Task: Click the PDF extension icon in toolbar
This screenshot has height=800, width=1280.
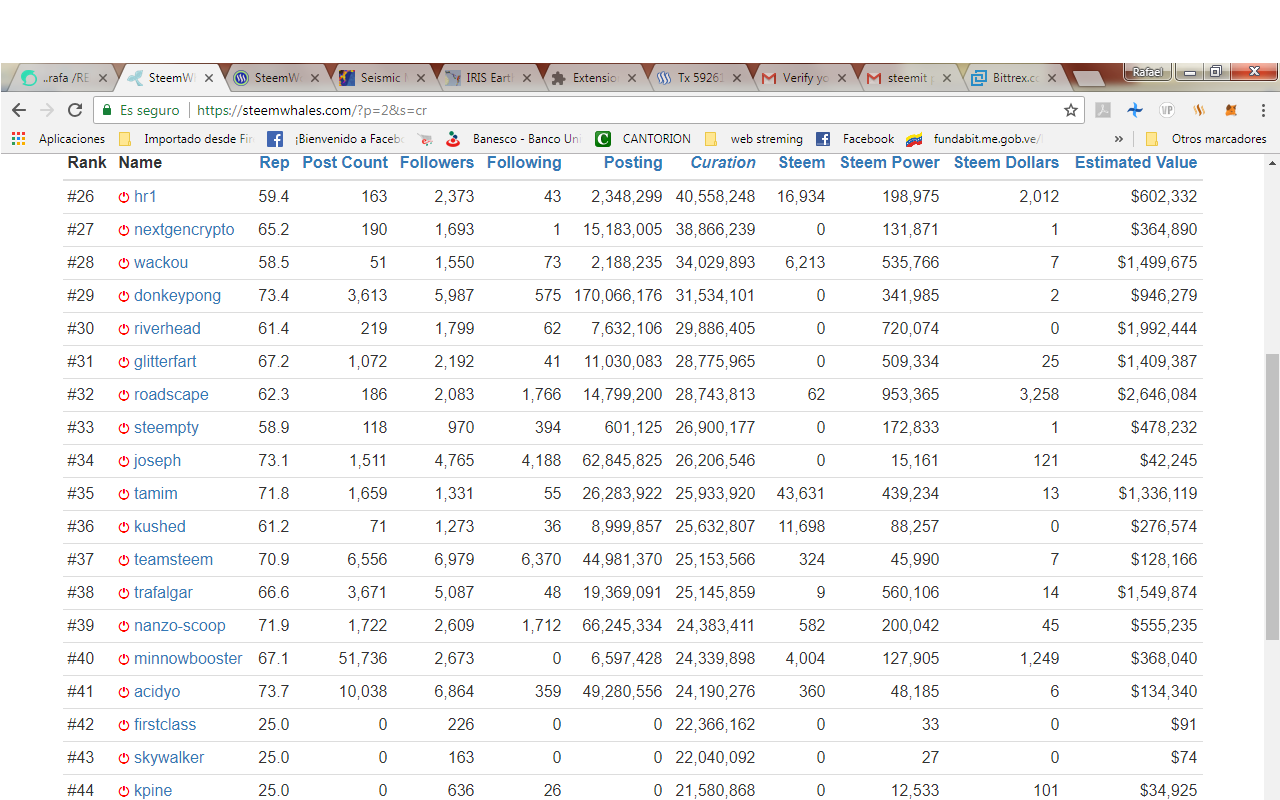Action: point(1103,110)
